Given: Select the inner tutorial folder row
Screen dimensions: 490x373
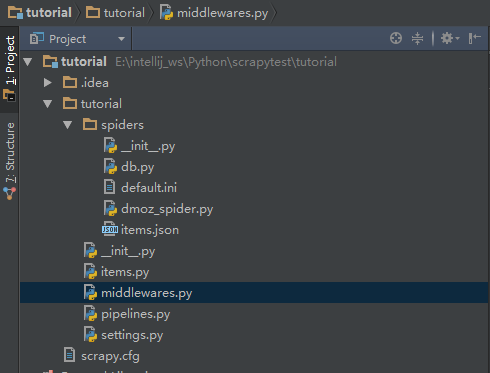Looking at the screenshot, I should point(254,104).
